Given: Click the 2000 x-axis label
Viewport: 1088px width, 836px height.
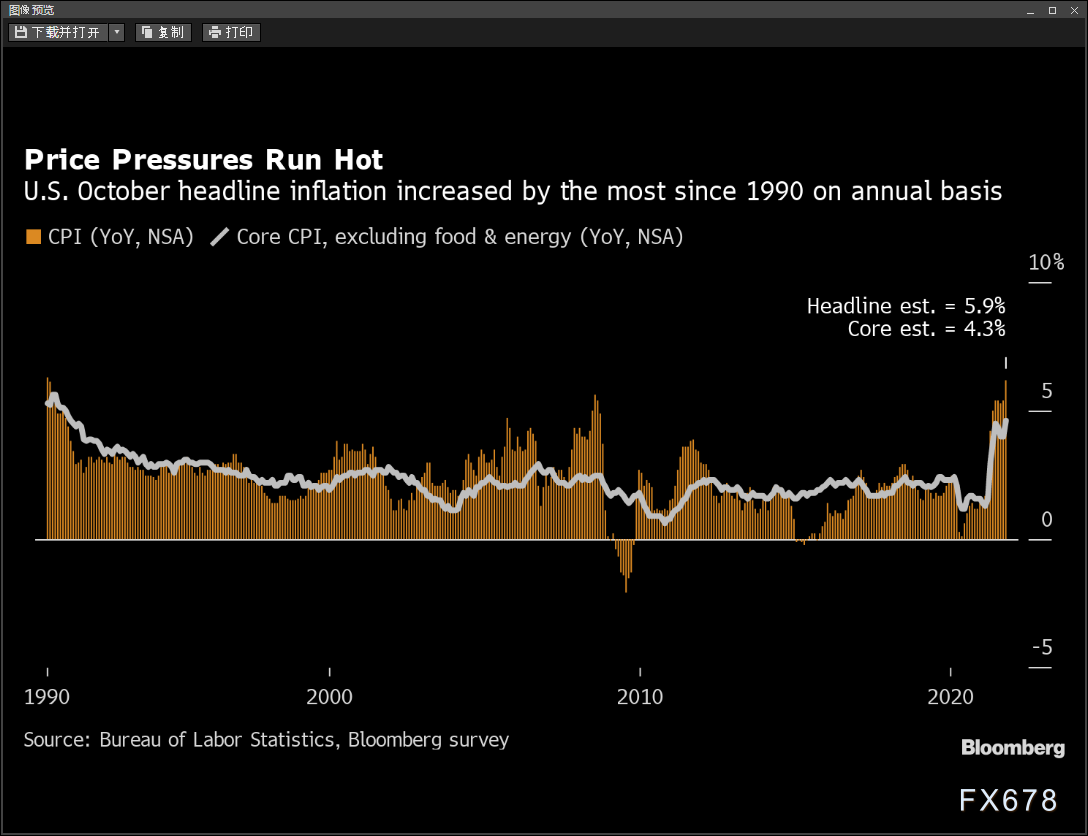Looking at the screenshot, I should (330, 697).
